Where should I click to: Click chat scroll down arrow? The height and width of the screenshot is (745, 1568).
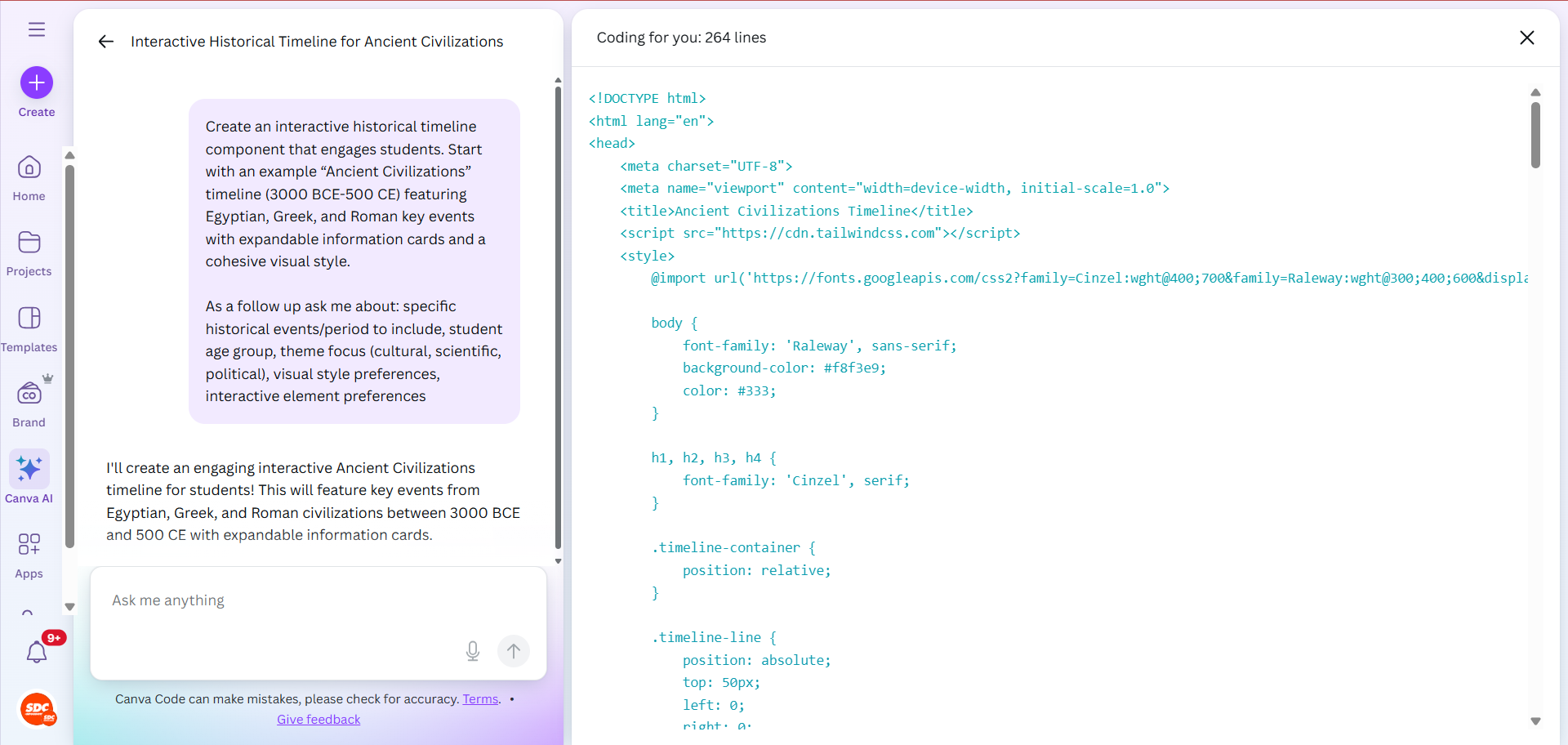[559, 561]
